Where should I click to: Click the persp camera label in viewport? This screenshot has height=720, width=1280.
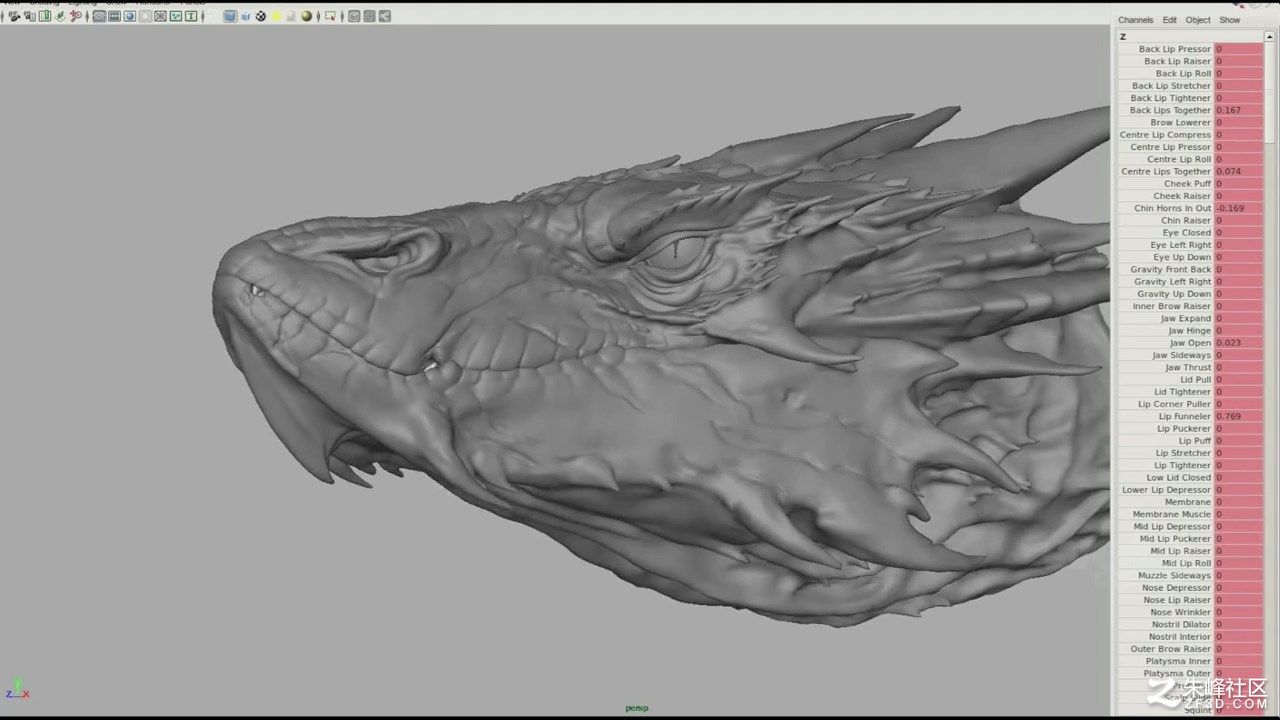[637, 708]
